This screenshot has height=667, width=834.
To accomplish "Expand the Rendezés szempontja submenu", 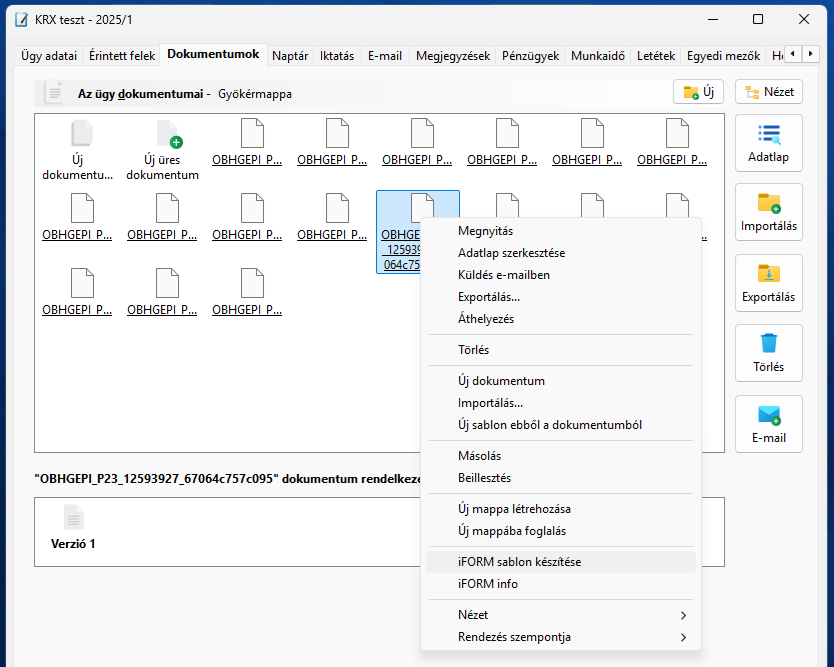I will 561,637.
